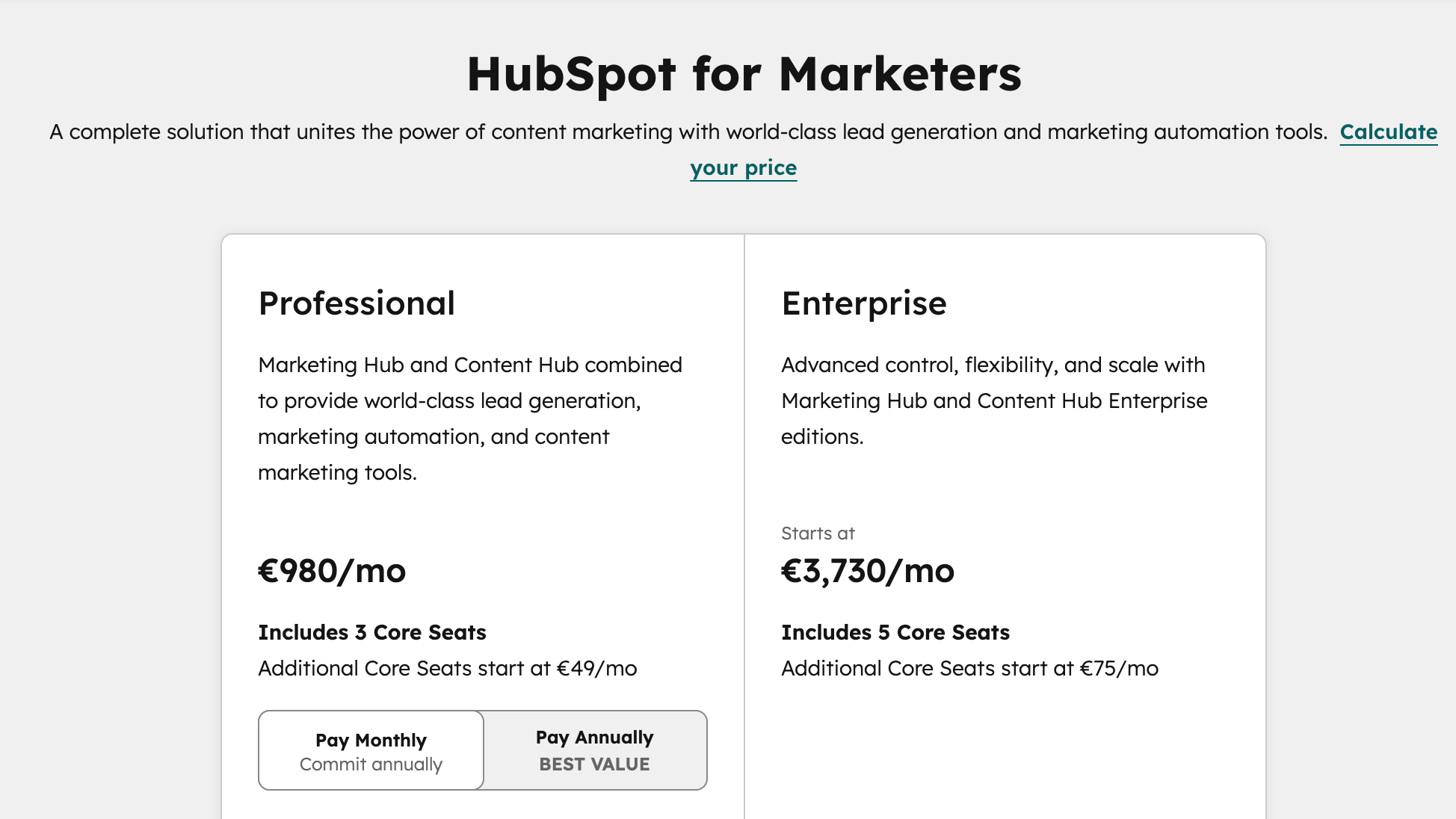Click "Additional Core Seats start at €49/mo"

point(447,668)
